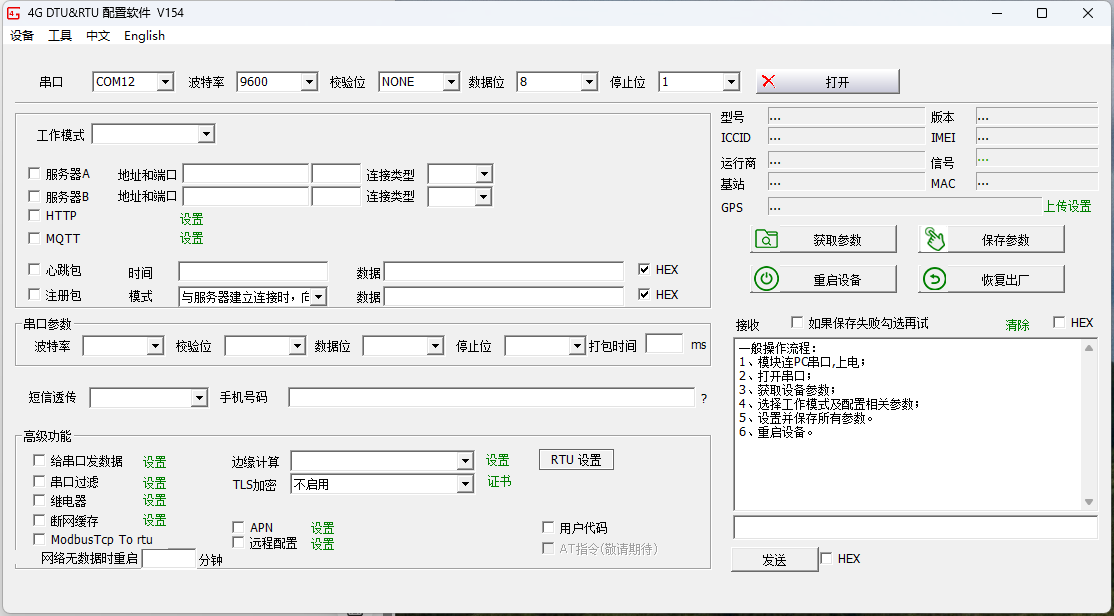This screenshot has width=1114, height=616.
Task: Click the 重启设备 power icon
Action: click(766, 279)
